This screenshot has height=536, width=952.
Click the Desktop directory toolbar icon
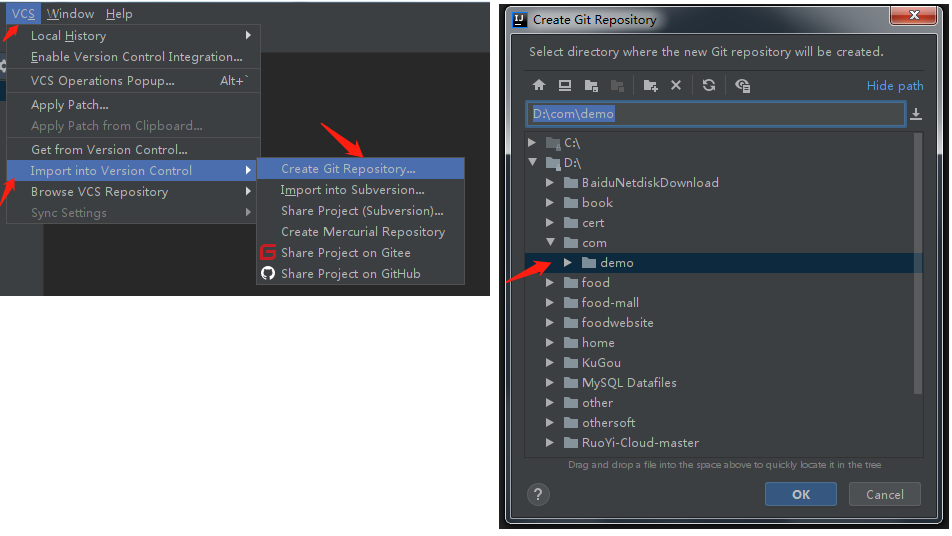(565, 85)
